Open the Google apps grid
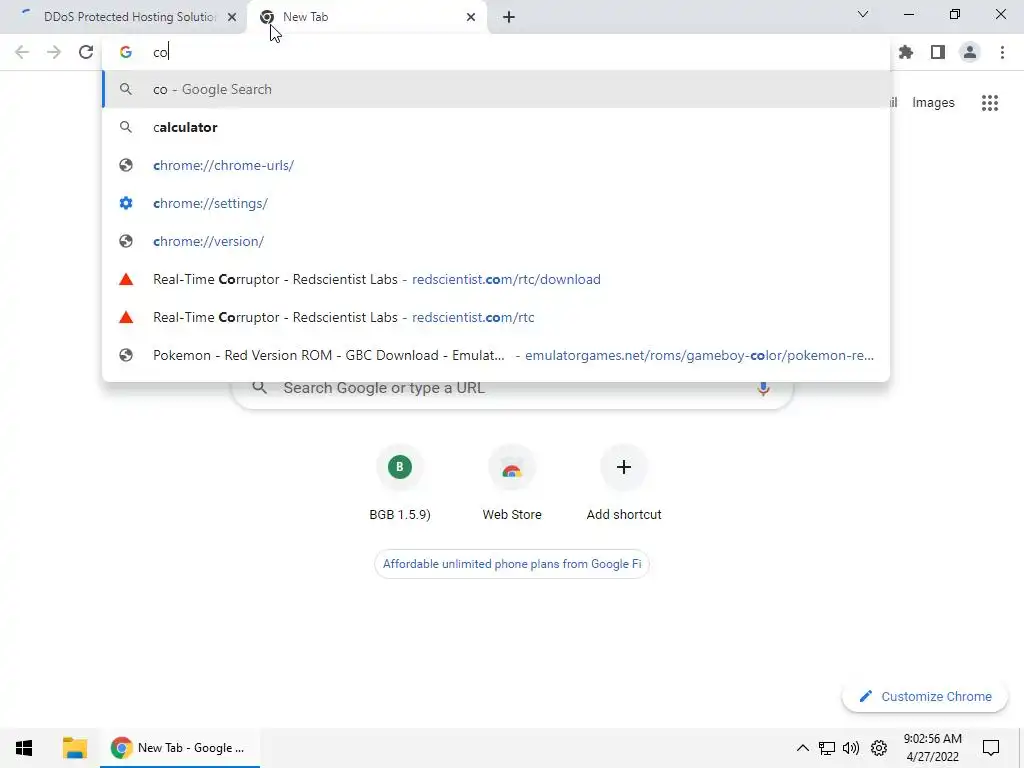 [x=990, y=103]
